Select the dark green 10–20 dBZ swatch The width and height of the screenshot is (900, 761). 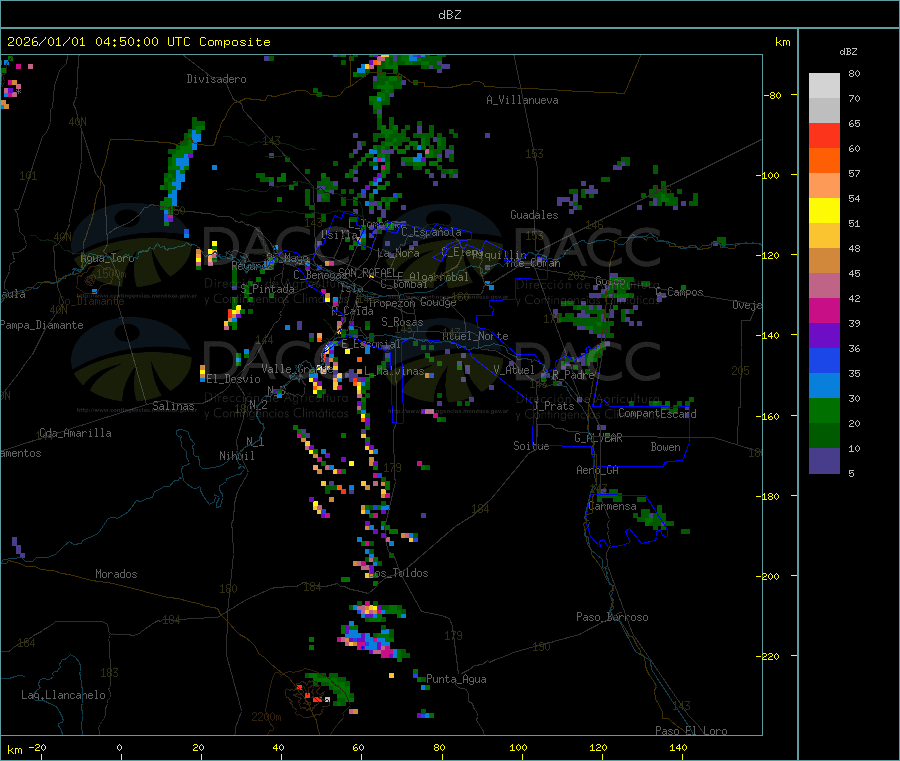point(824,436)
